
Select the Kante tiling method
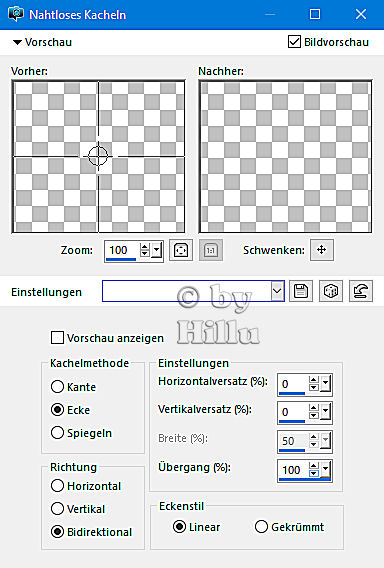[57, 387]
